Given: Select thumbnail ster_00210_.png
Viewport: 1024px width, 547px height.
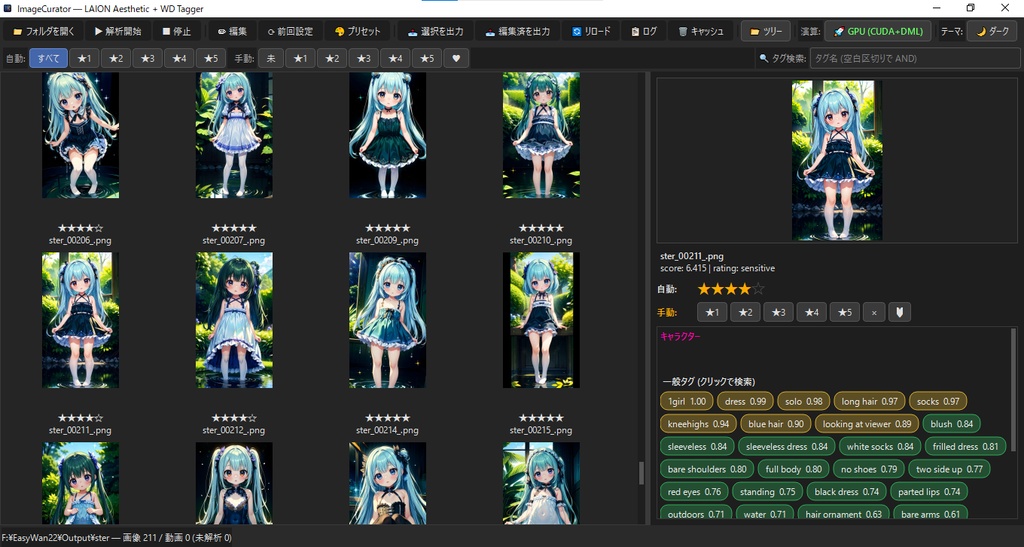Looking at the screenshot, I should point(541,135).
